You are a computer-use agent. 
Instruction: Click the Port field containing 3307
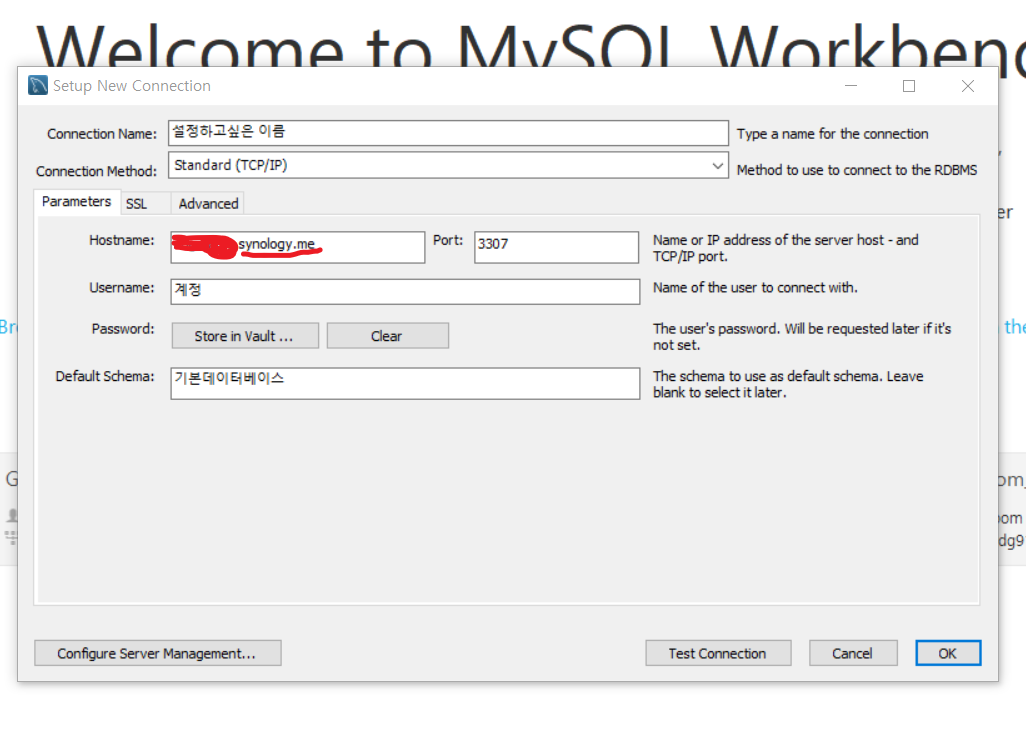coord(556,247)
